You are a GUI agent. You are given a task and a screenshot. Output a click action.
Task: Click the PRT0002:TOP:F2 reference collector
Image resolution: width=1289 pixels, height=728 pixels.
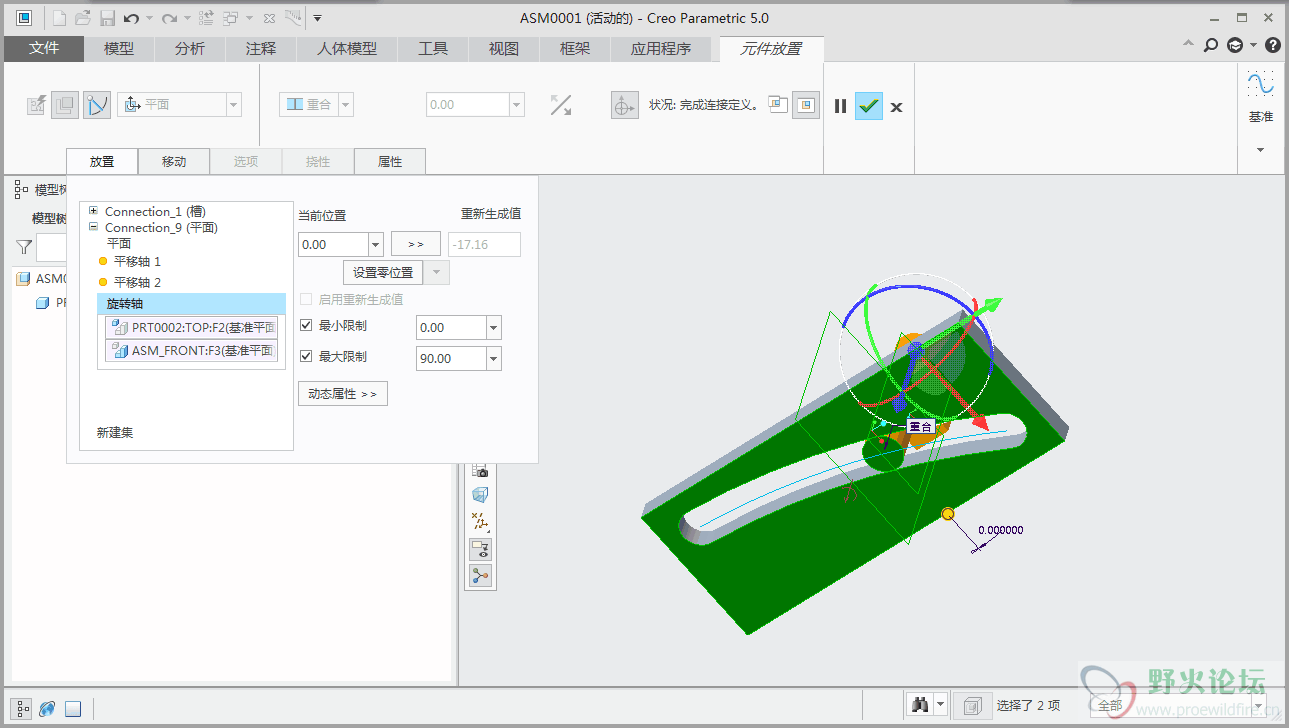(191, 327)
